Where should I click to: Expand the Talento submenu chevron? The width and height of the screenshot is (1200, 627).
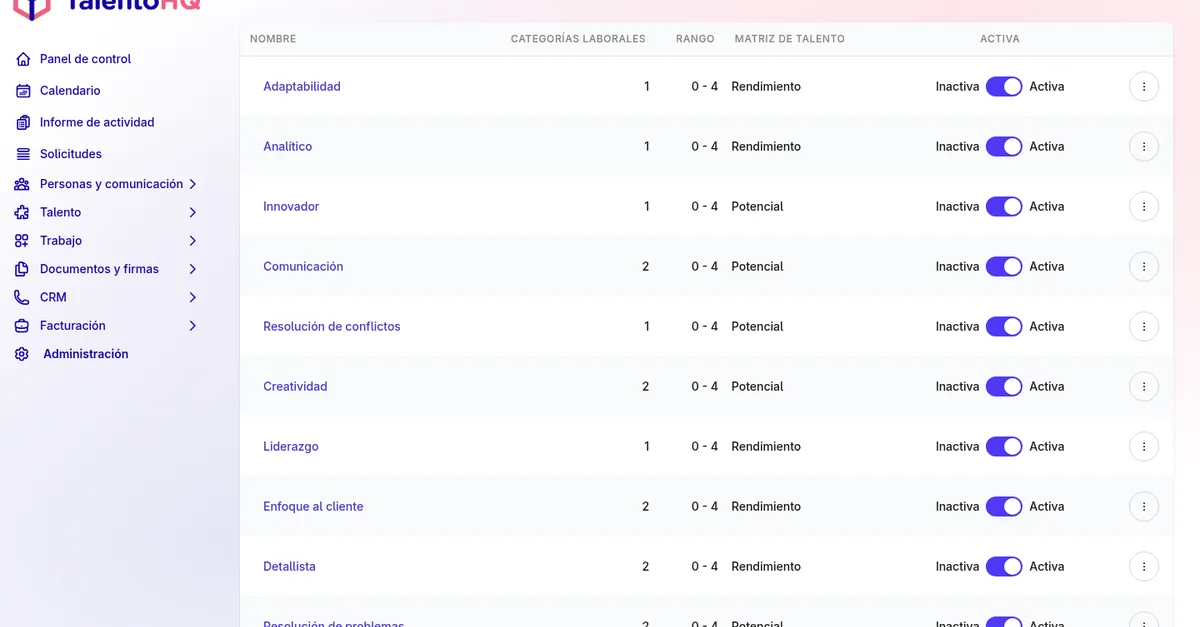click(x=193, y=212)
